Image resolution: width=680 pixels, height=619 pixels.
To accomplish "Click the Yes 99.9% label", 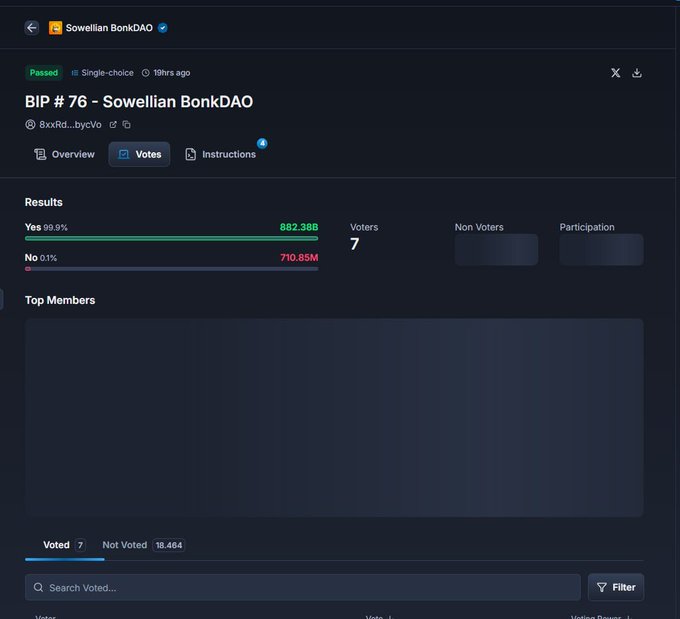I will pos(46,227).
